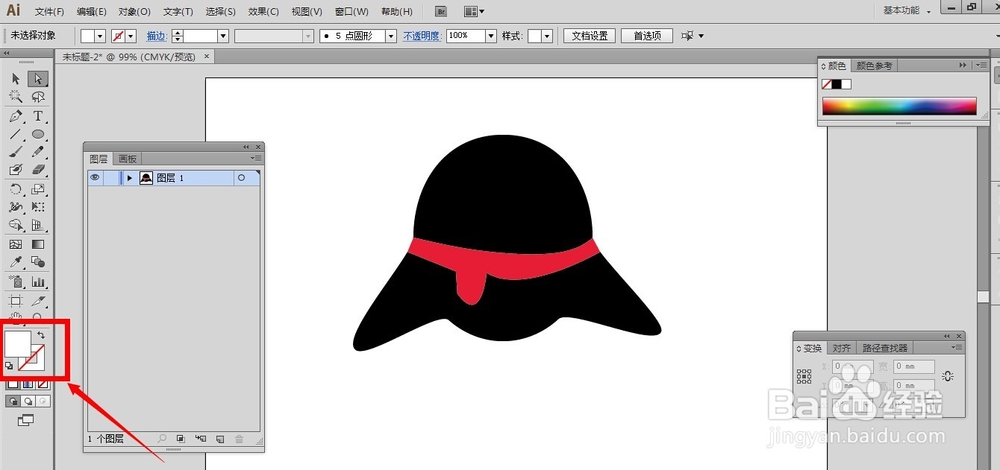The height and width of the screenshot is (470, 1000).
Task: Select the Width (warp) tool
Action: [16, 207]
